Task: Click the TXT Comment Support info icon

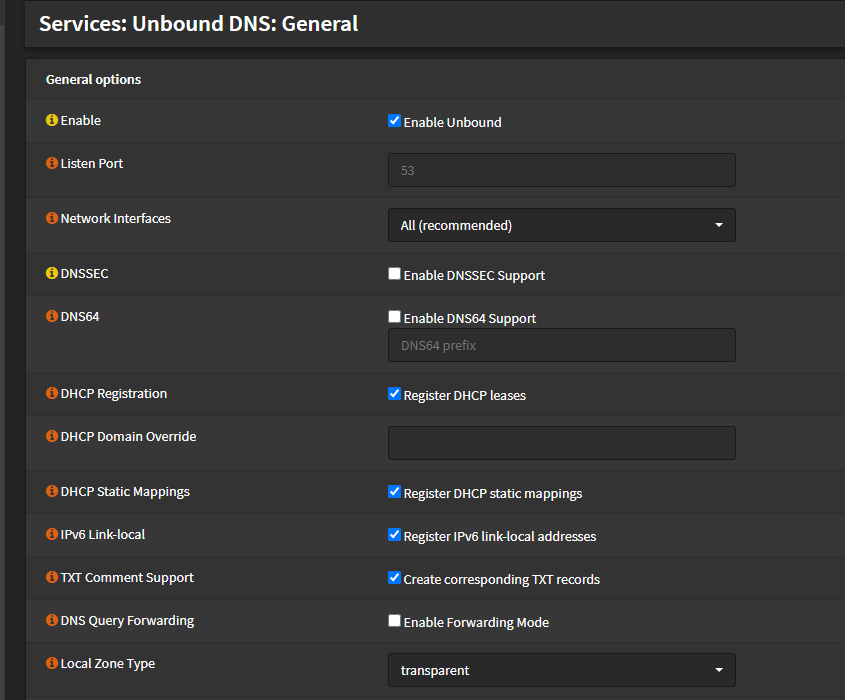Action: 52,577
